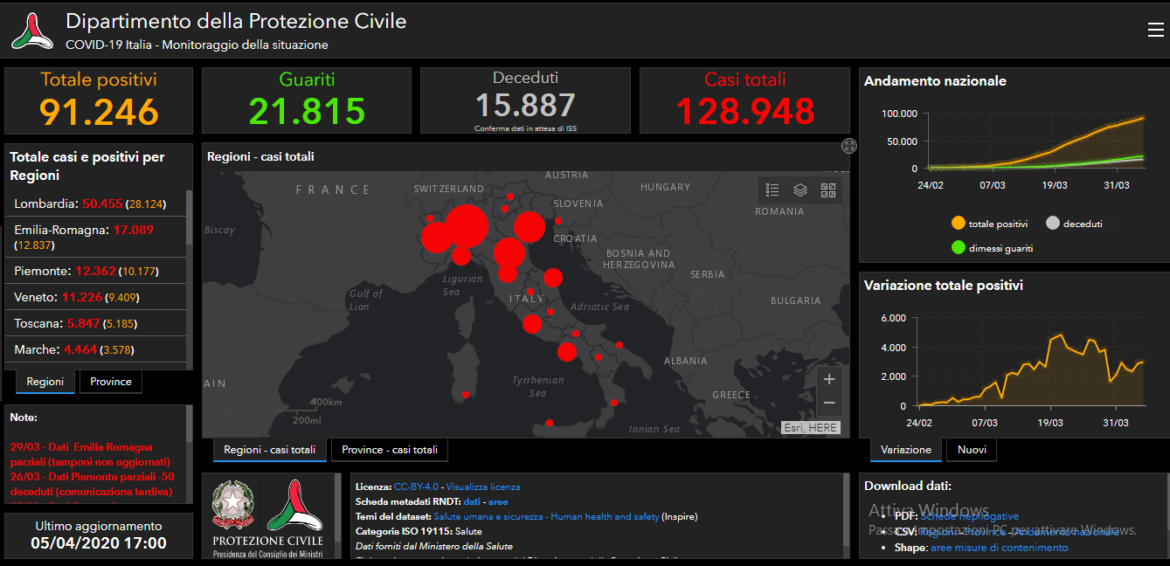
Task: Open the map legend list icon
Action: (772, 190)
